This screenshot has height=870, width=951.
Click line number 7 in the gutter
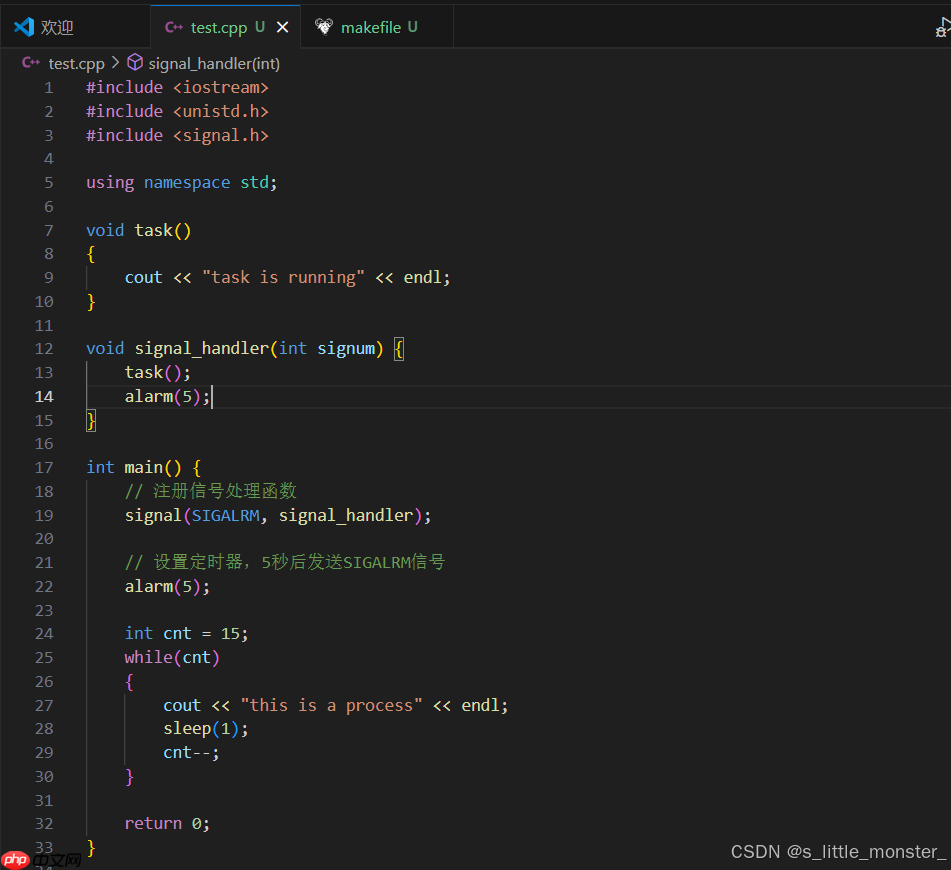coord(49,231)
